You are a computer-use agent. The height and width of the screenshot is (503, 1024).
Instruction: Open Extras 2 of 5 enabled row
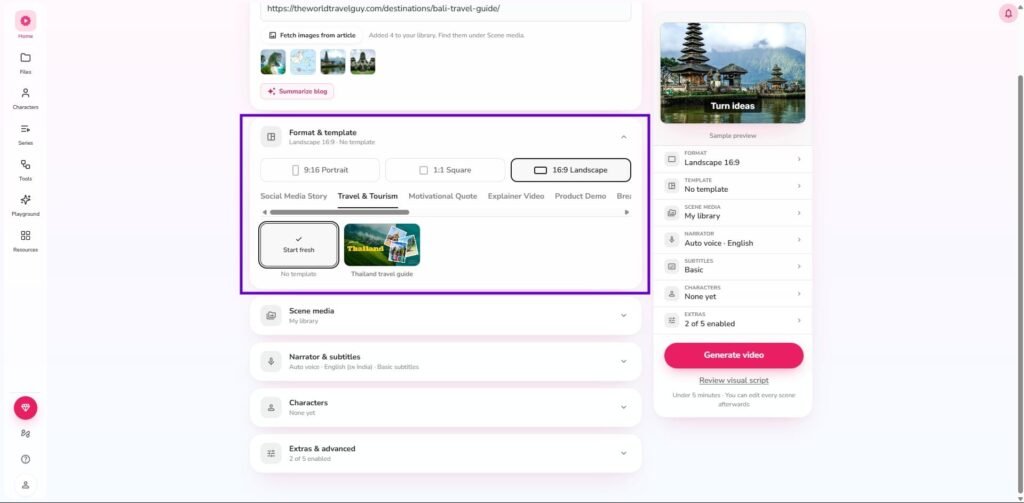[x=733, y=320]
